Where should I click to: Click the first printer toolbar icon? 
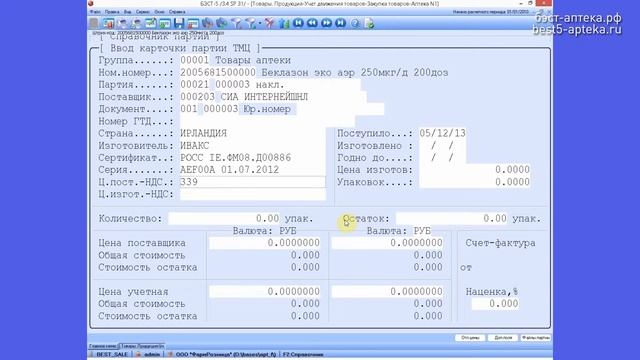122,23
